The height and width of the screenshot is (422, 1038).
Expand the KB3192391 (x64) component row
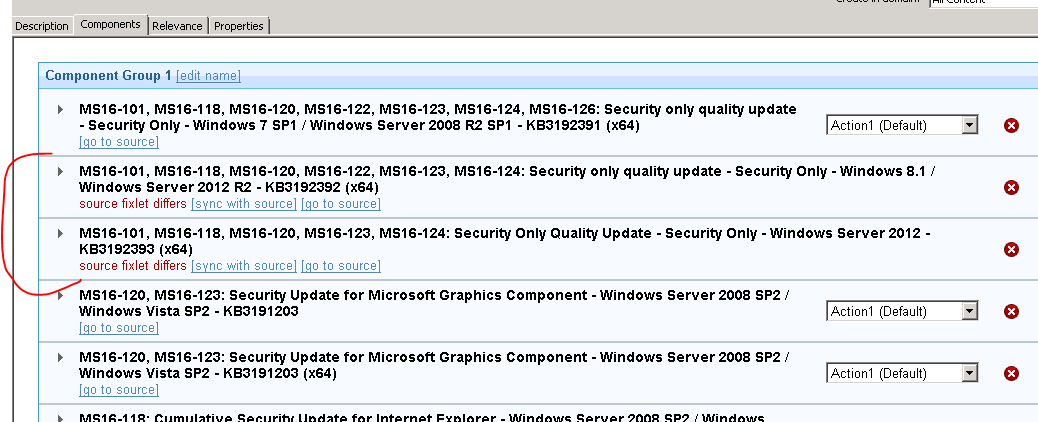click(60, 109)
